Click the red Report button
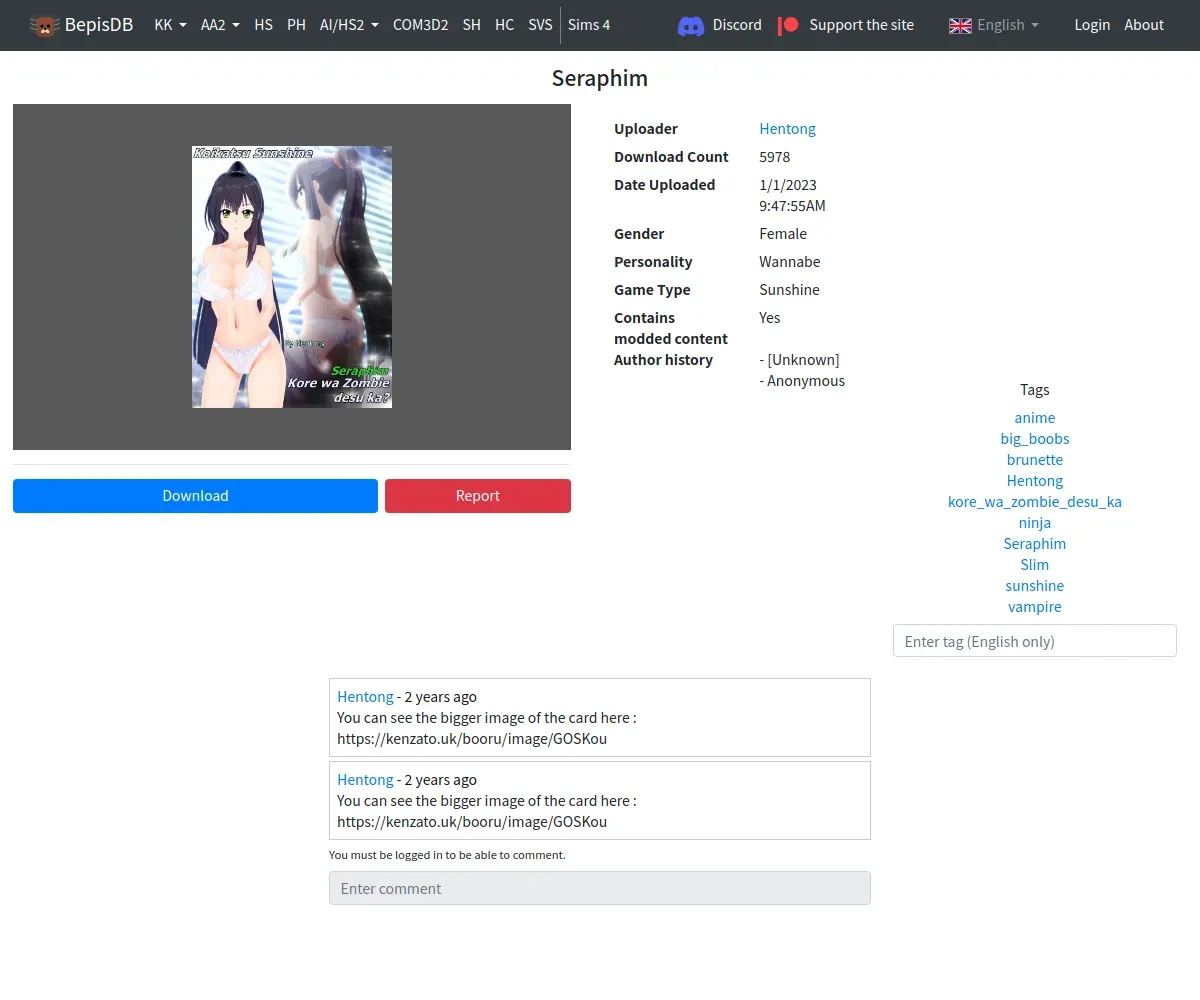Image resolution: width=1200 pixels, height=1000 pixels. pyautogui.click(x=478, y=496)
